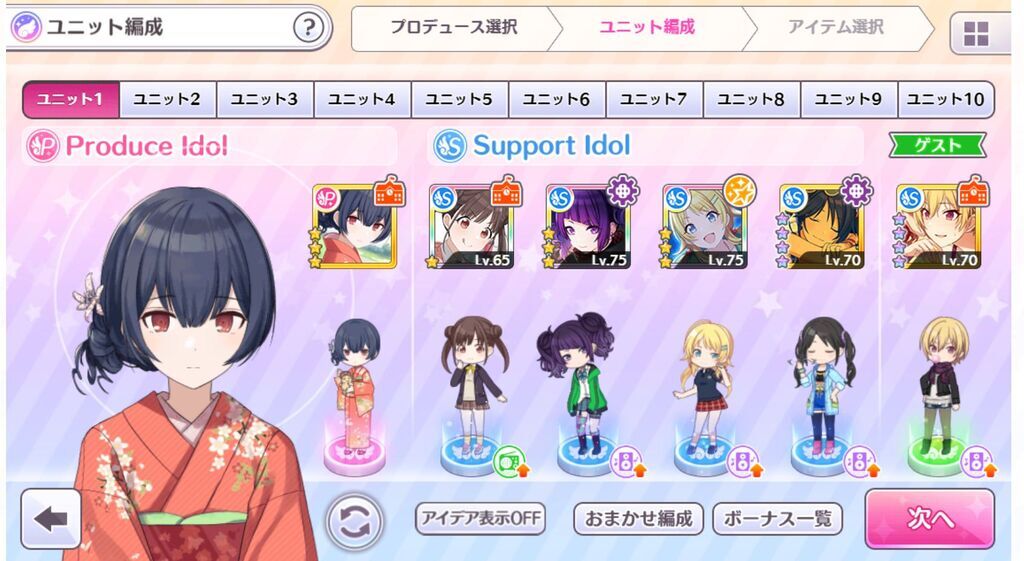
Task: Switch to ユニット10 tab
Action: pos(946,99)
